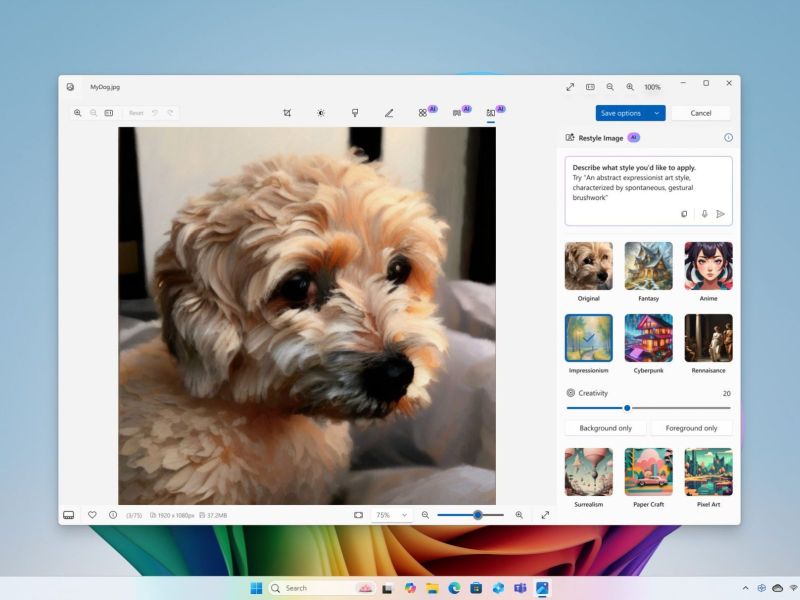The height and width of the screenshot is (600, 800).
Task: Open the 75% zoom level dropdown
Action: click(391, 515)
